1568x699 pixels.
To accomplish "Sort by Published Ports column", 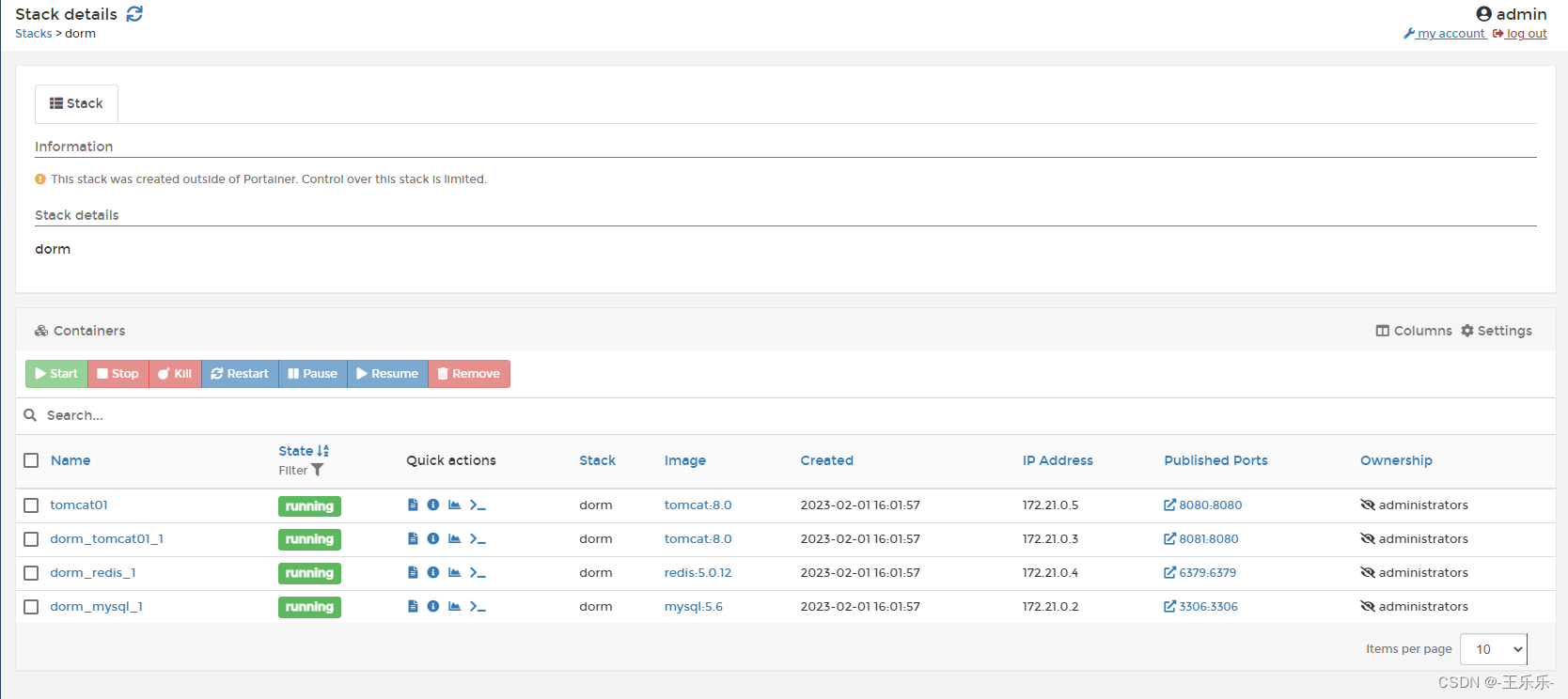I will pos(1215,460).
